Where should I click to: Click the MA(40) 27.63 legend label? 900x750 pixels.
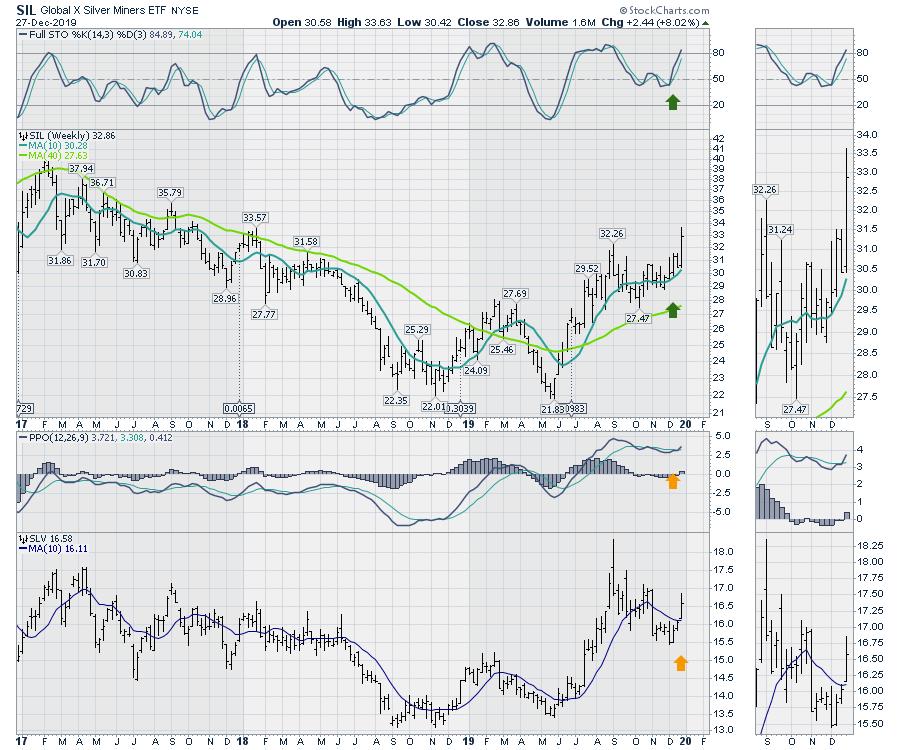point(57,156)
